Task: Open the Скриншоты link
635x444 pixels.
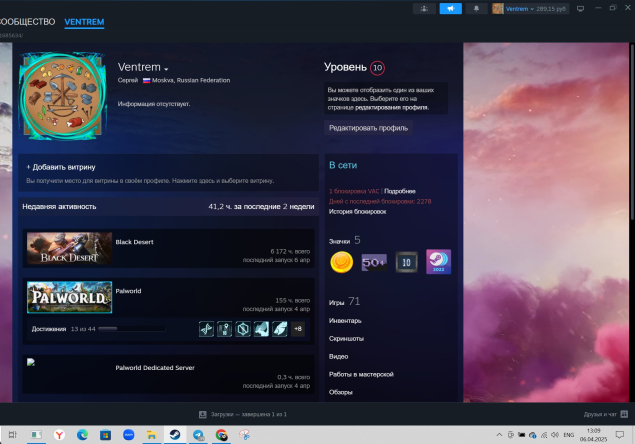Action: 346,339
